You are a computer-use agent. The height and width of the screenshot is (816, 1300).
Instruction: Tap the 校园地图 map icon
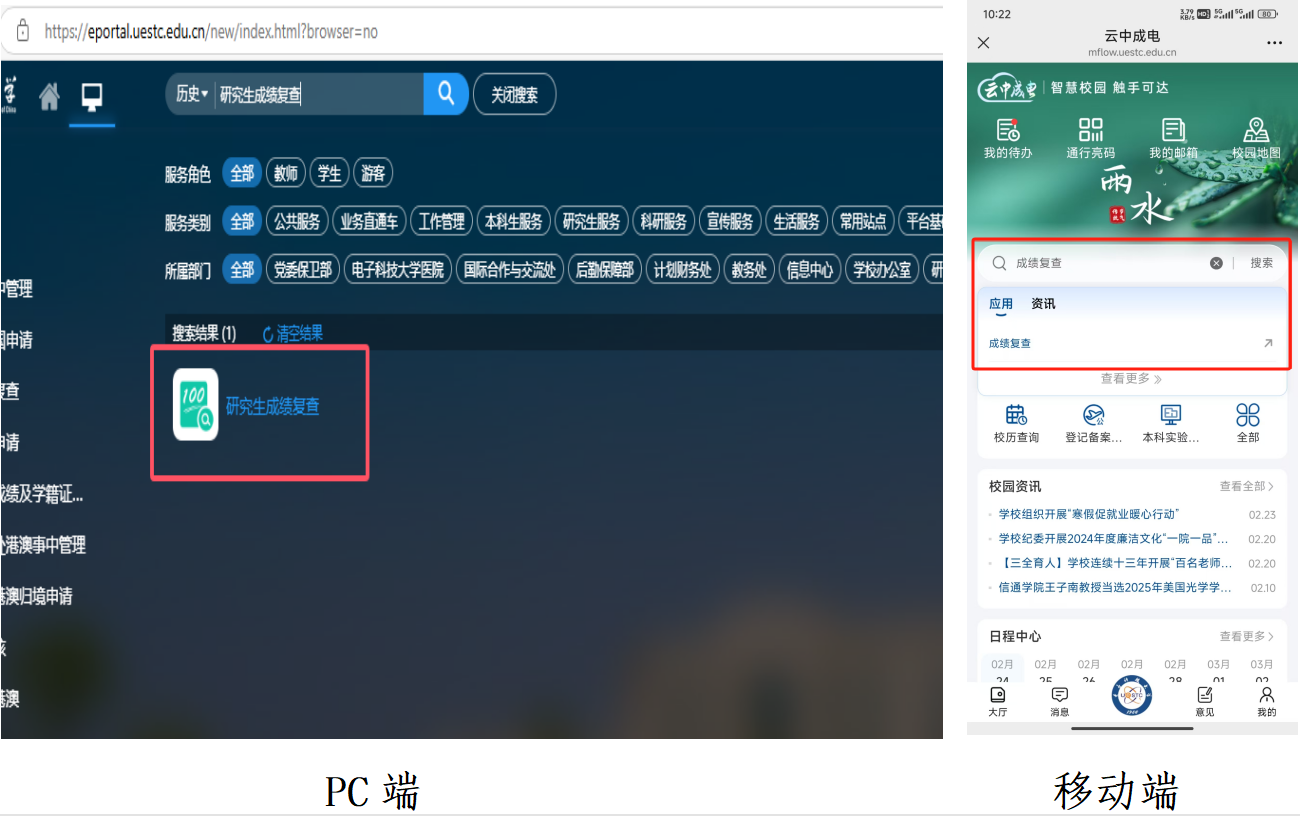[x=1256, y=137]
